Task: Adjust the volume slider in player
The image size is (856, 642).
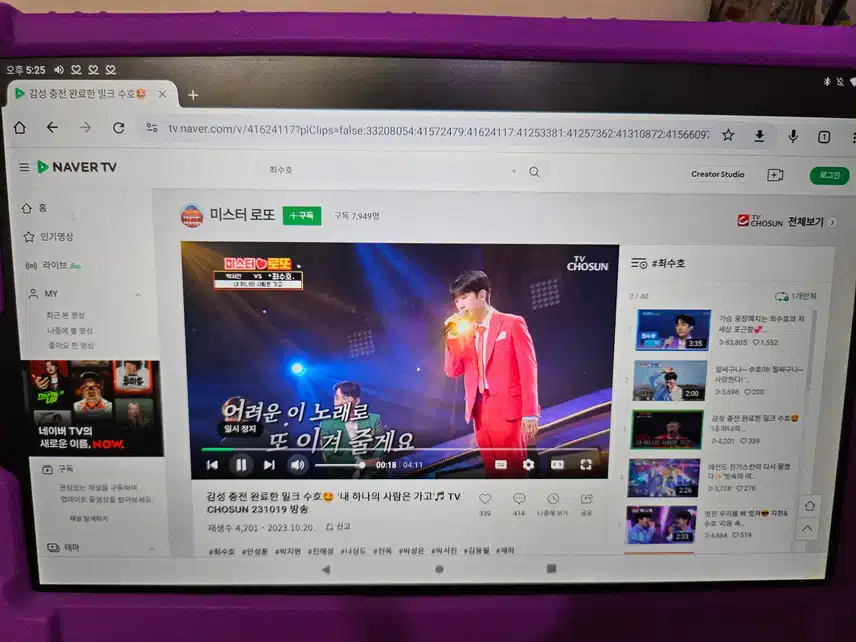Action: [x=340, y=465]
